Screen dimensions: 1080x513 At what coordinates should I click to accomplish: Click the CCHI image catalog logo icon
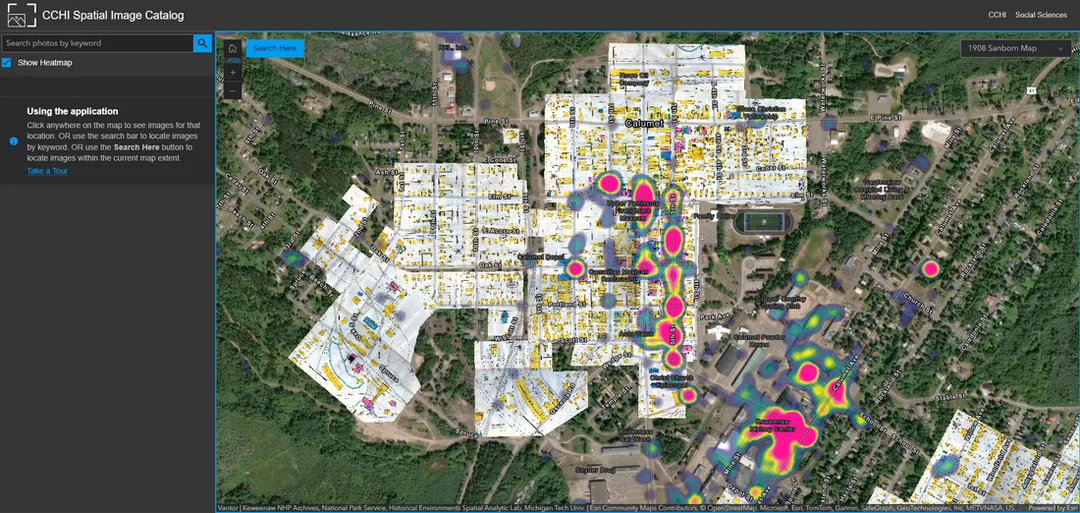click(x=21, y=14)
